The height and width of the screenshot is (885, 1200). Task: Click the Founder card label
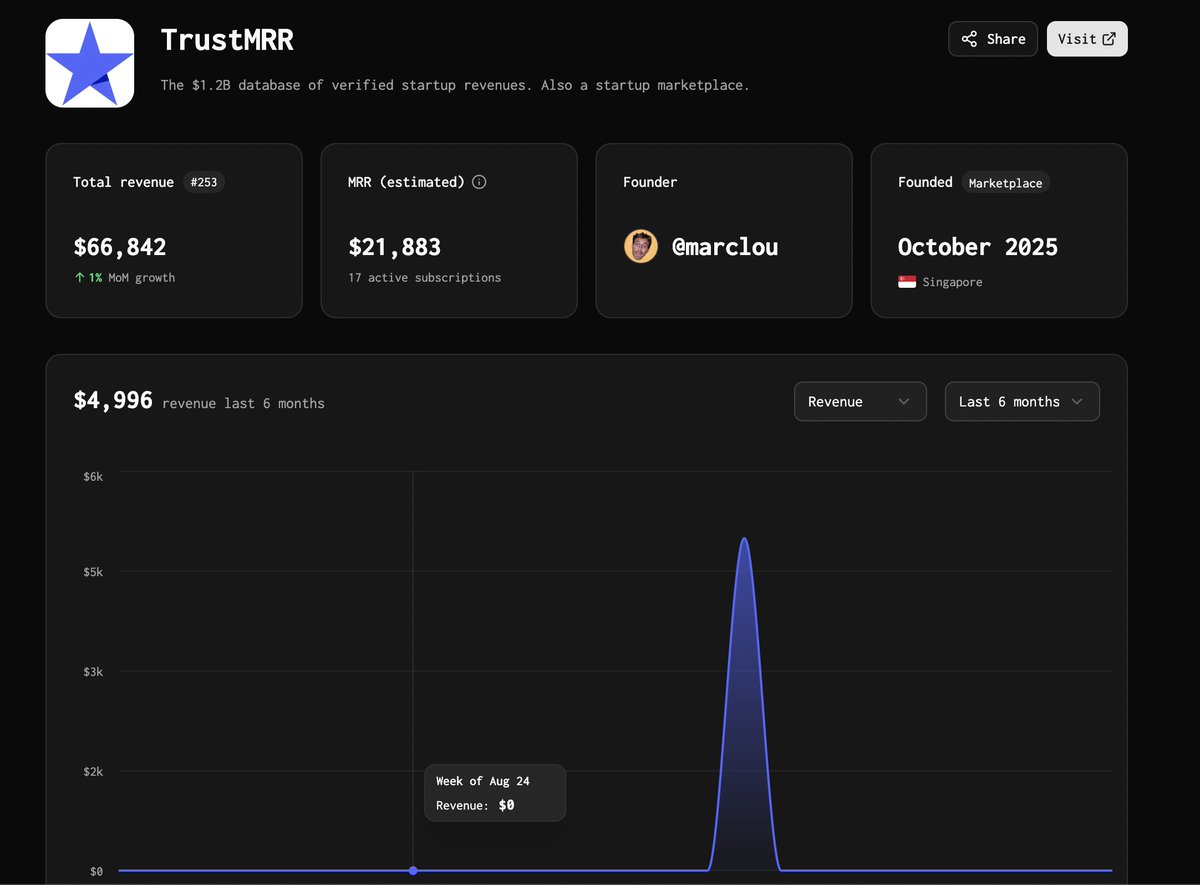(650, 182)
